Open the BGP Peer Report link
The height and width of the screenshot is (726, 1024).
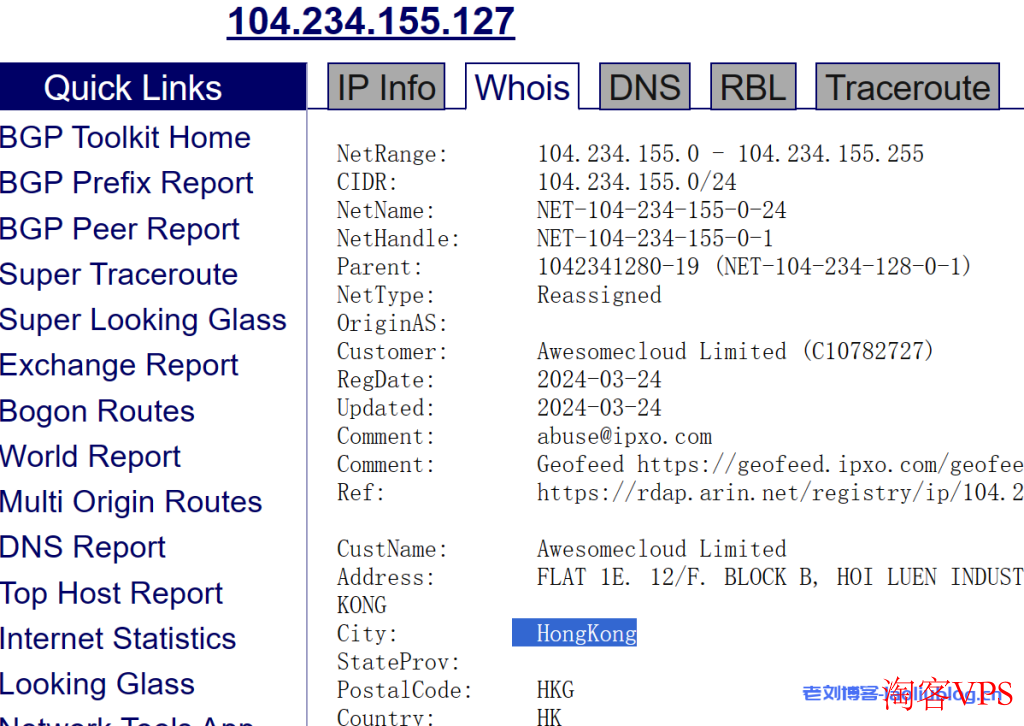point(120,229)
